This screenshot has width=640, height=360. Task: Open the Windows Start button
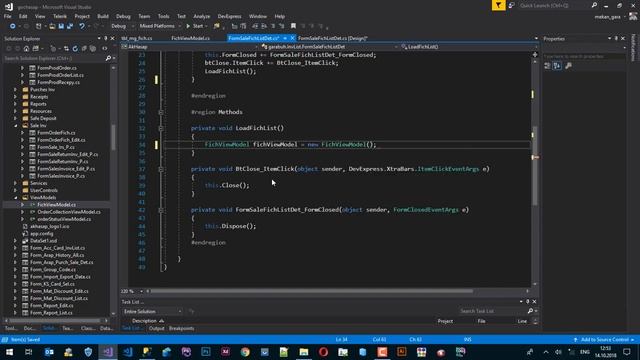tap(9, 351)
